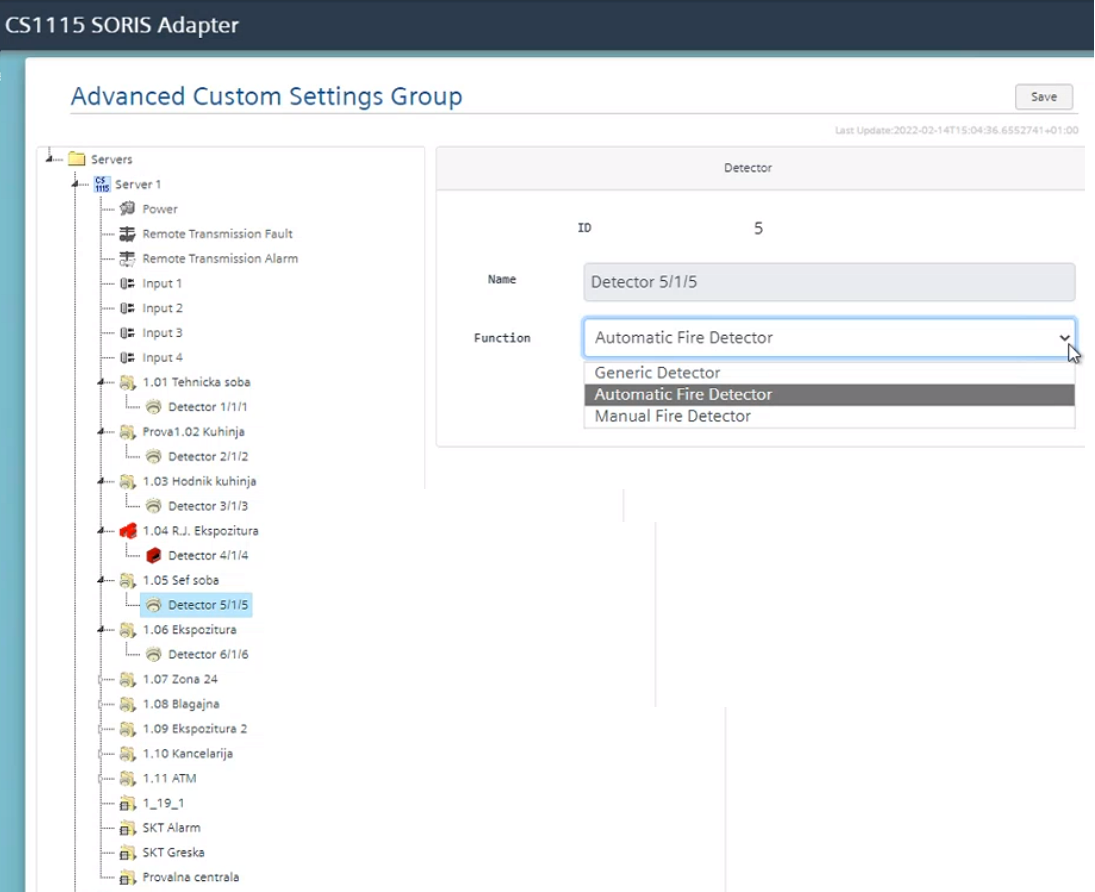
Task: Click the SKT Alarm icon
Action: (127, 828)
